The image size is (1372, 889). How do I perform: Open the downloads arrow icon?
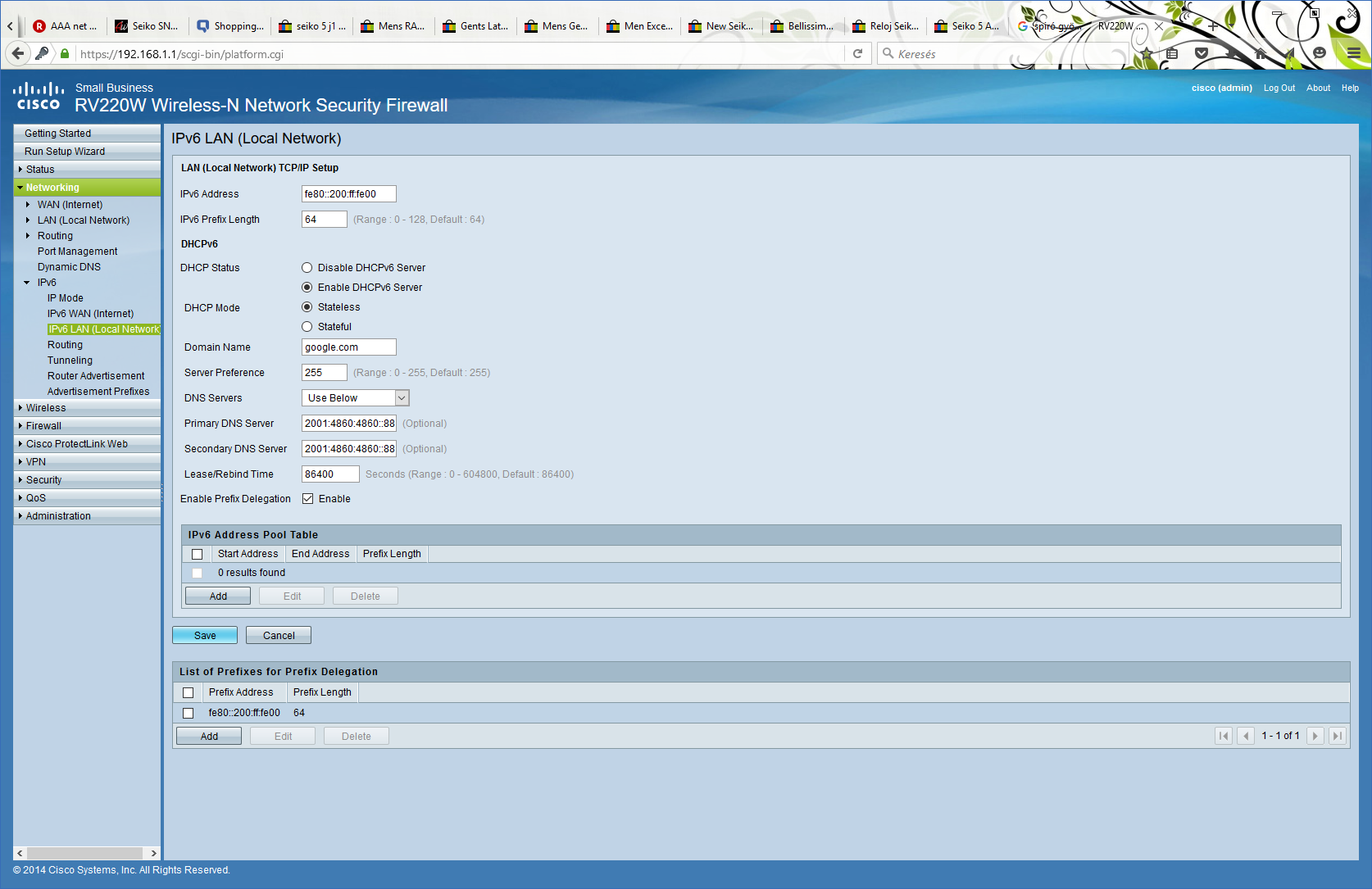click(1231, 54)
